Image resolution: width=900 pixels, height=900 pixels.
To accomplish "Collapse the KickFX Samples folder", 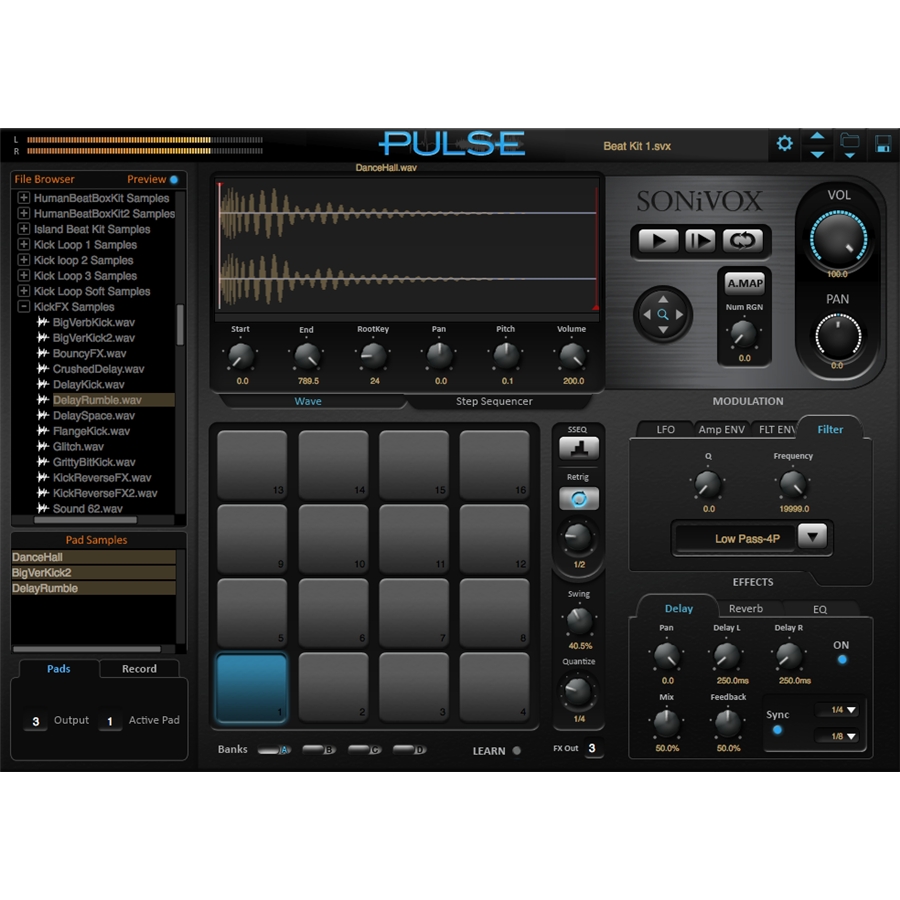I will tap(24, 307).
